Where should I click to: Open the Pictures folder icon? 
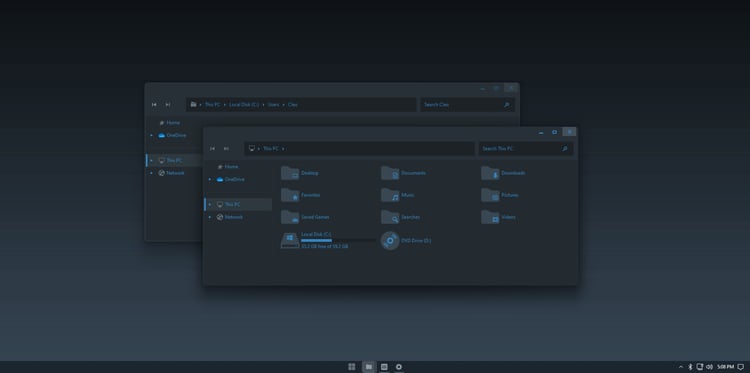[x=490, y=195]
